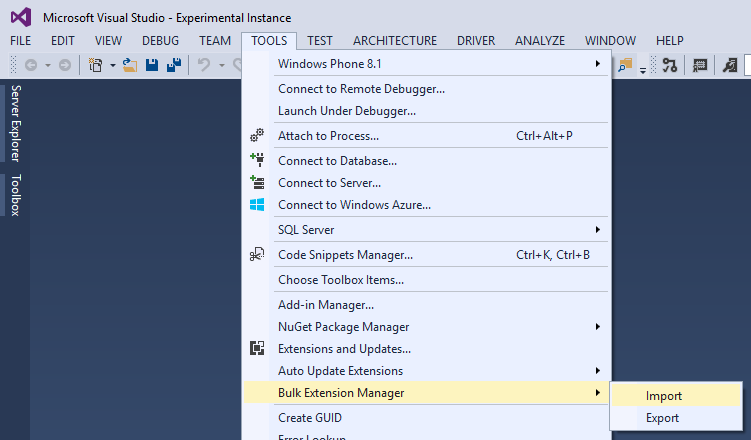The height and width of the screenshot is (440, 751).
Task: Click the New Project toolbar icon
Action: (x=96, y=65)
